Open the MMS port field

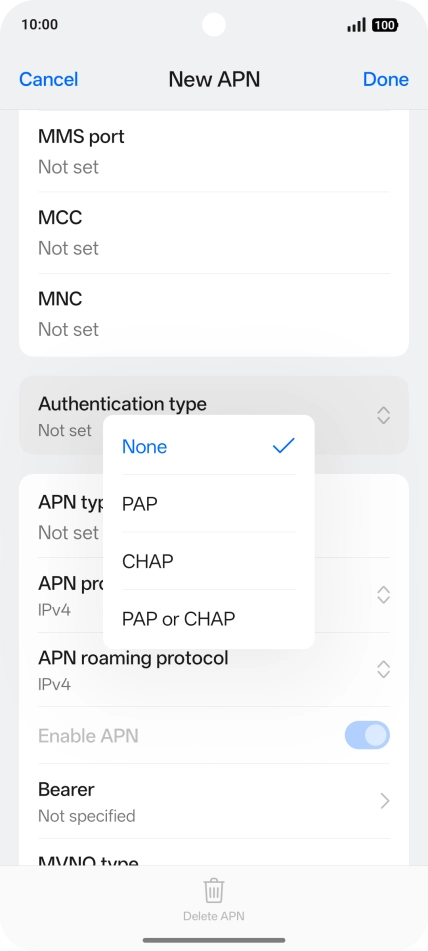[214, 152]
